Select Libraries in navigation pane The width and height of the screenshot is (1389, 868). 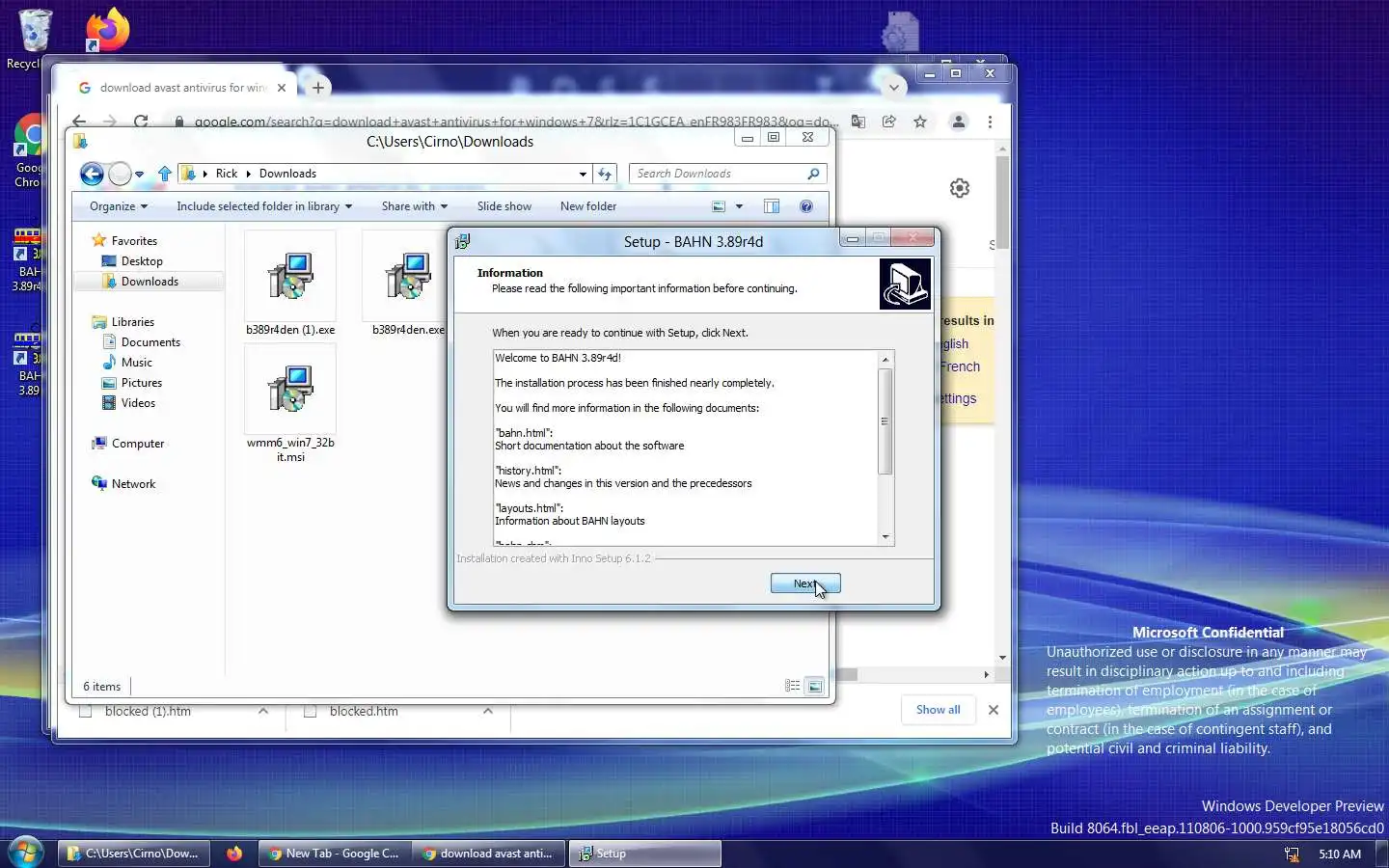pos(132,322)
